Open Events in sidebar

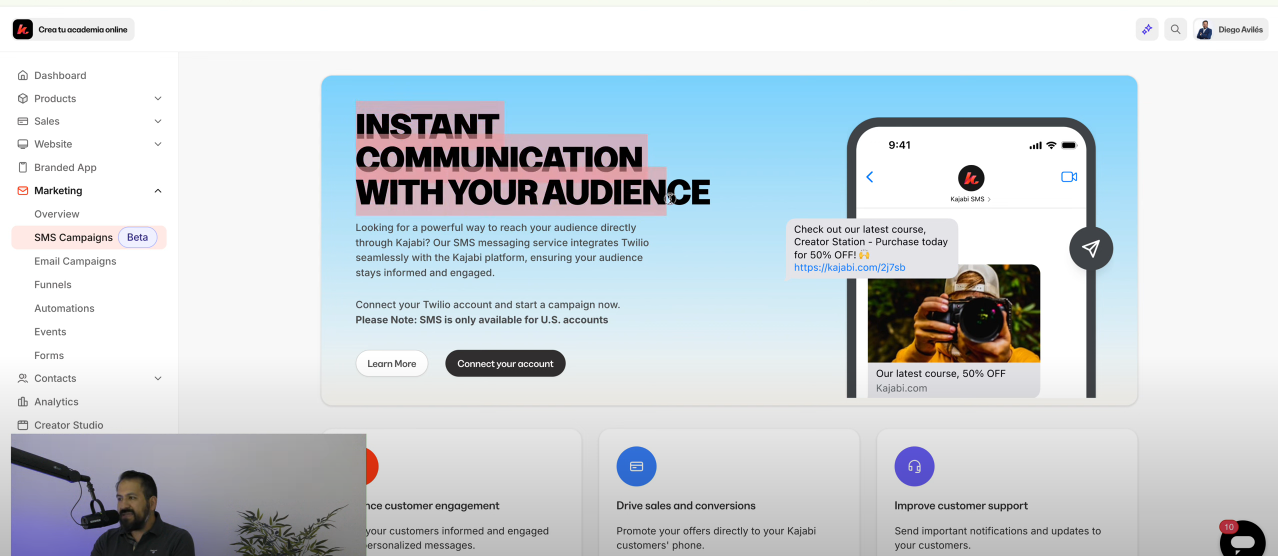click(50, 331)
